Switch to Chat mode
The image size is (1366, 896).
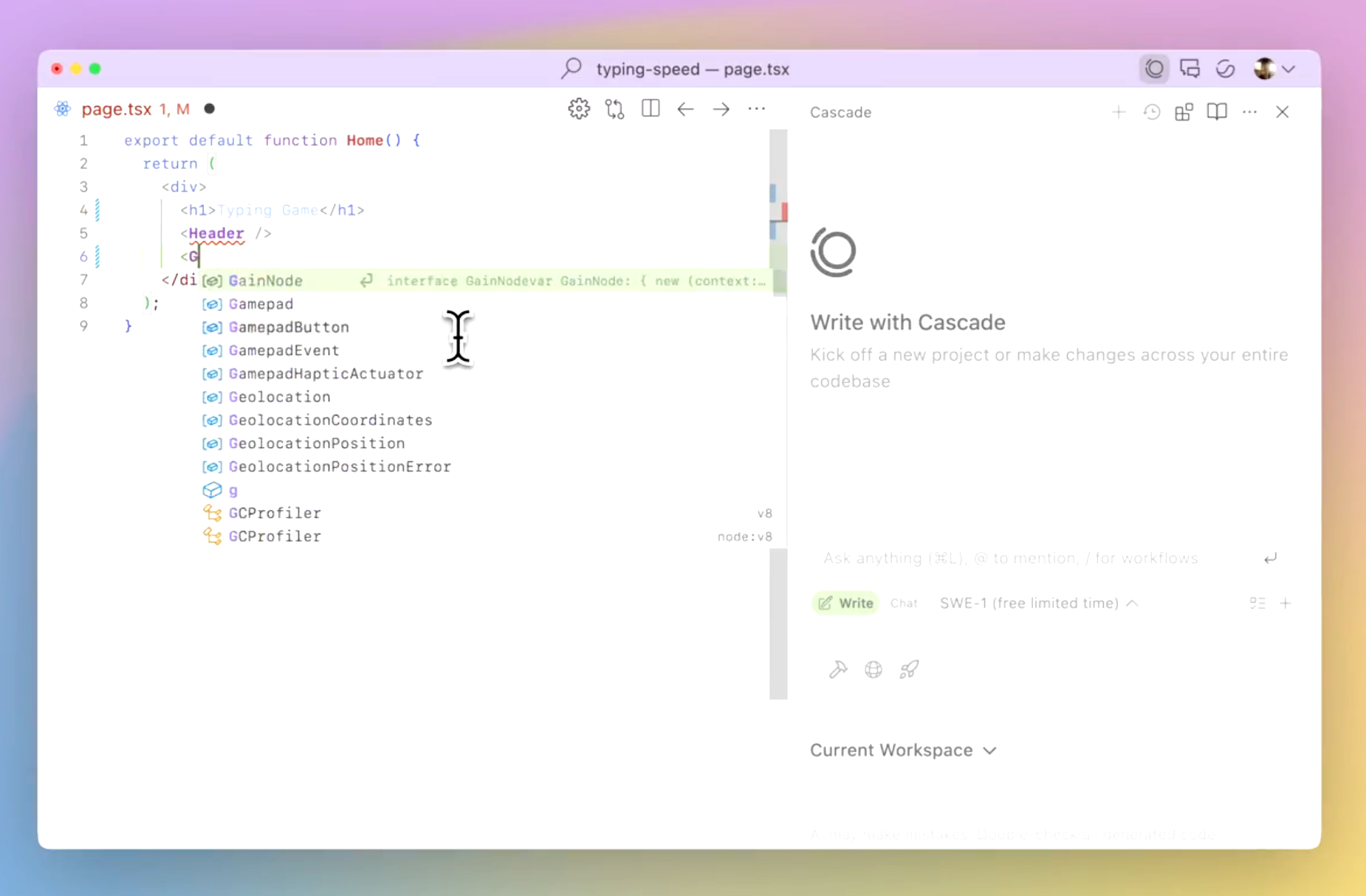(x=904, y=603)
